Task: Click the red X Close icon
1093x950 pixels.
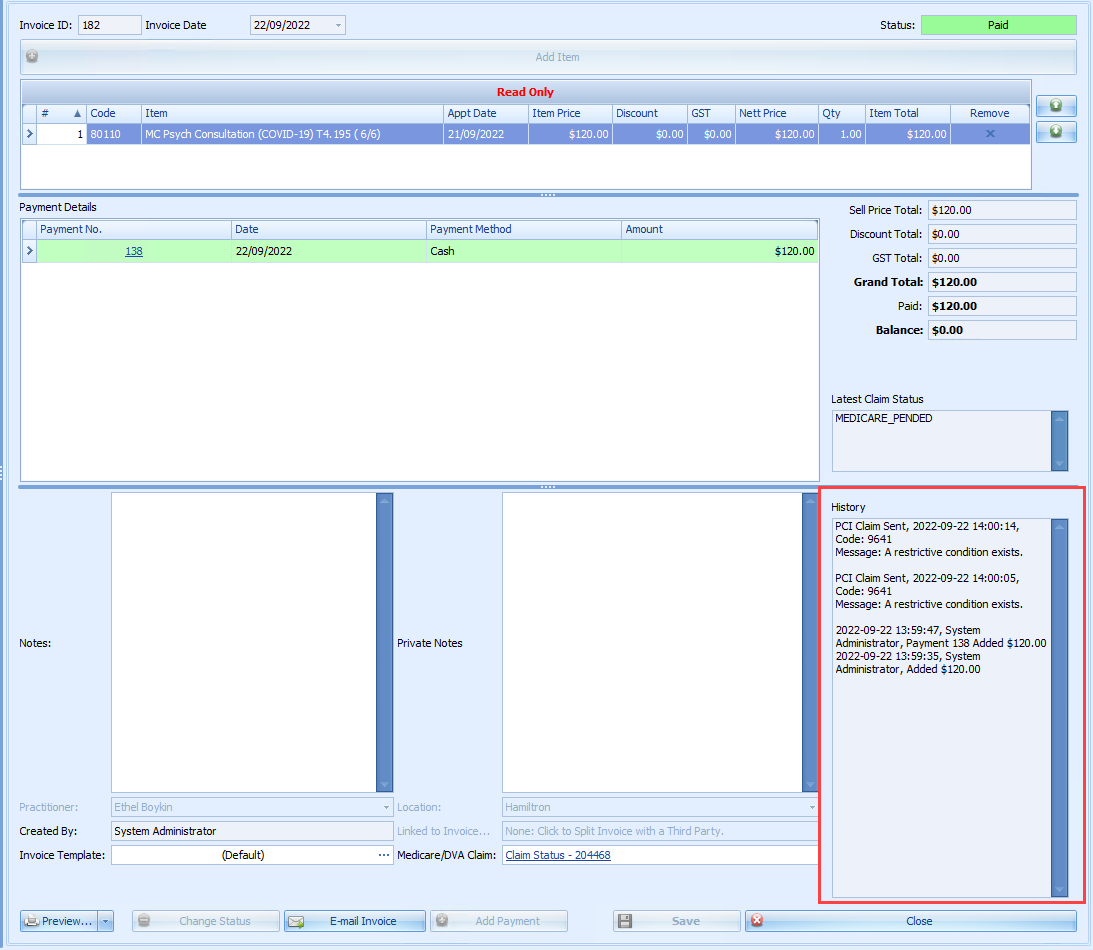Action: click(757, 920)
